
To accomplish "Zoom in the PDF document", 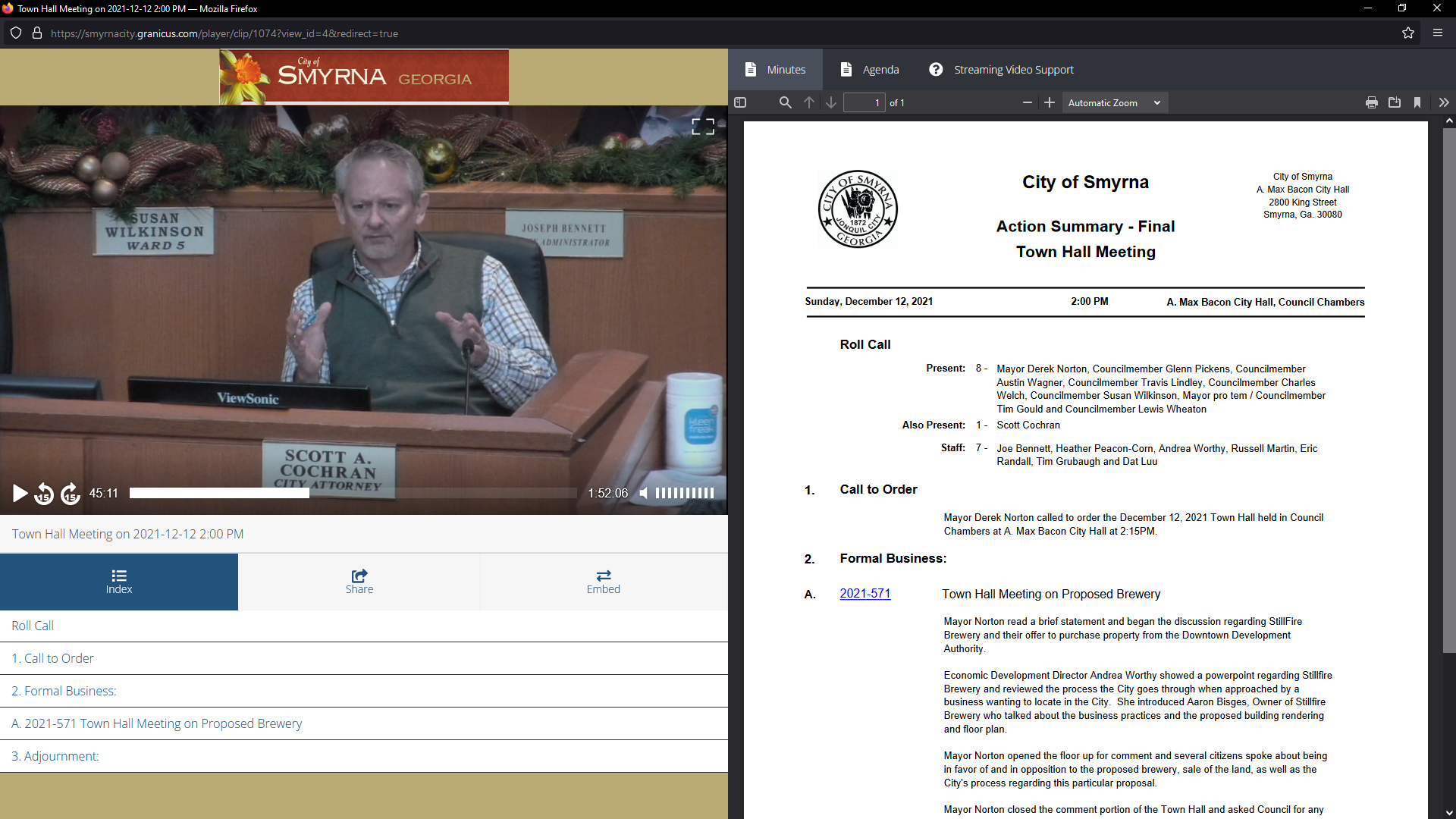I will (1050, 103).
